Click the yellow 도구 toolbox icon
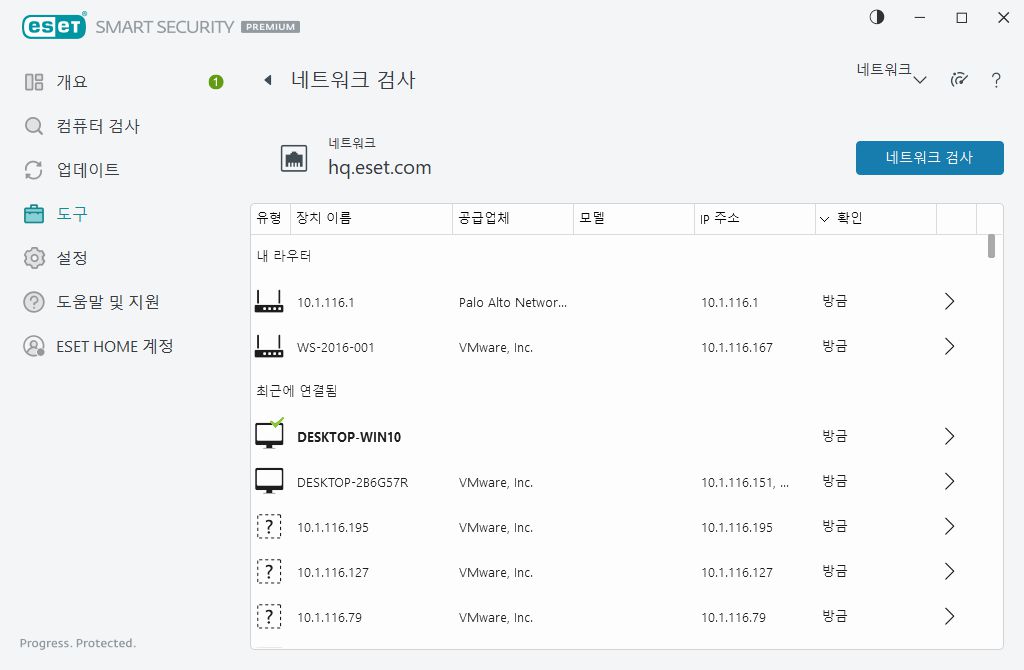This screenshot has width=1024, height=670. [x=32, y=214]
